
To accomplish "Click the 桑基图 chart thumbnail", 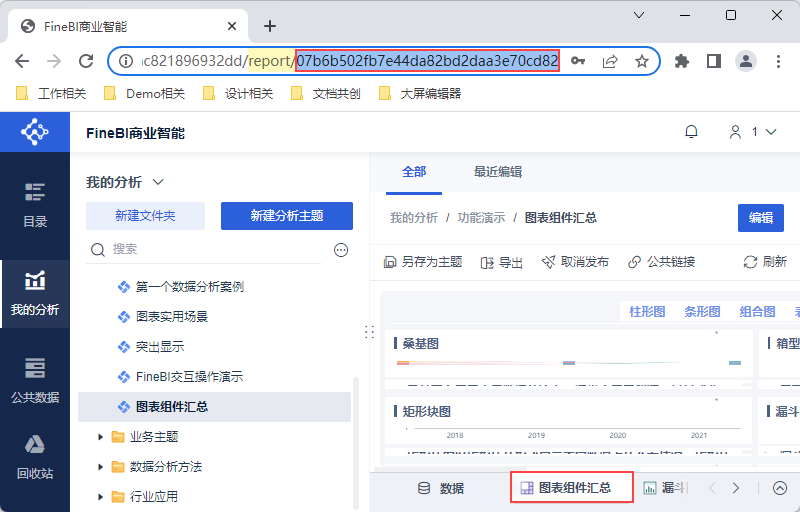I will point(568,353).
